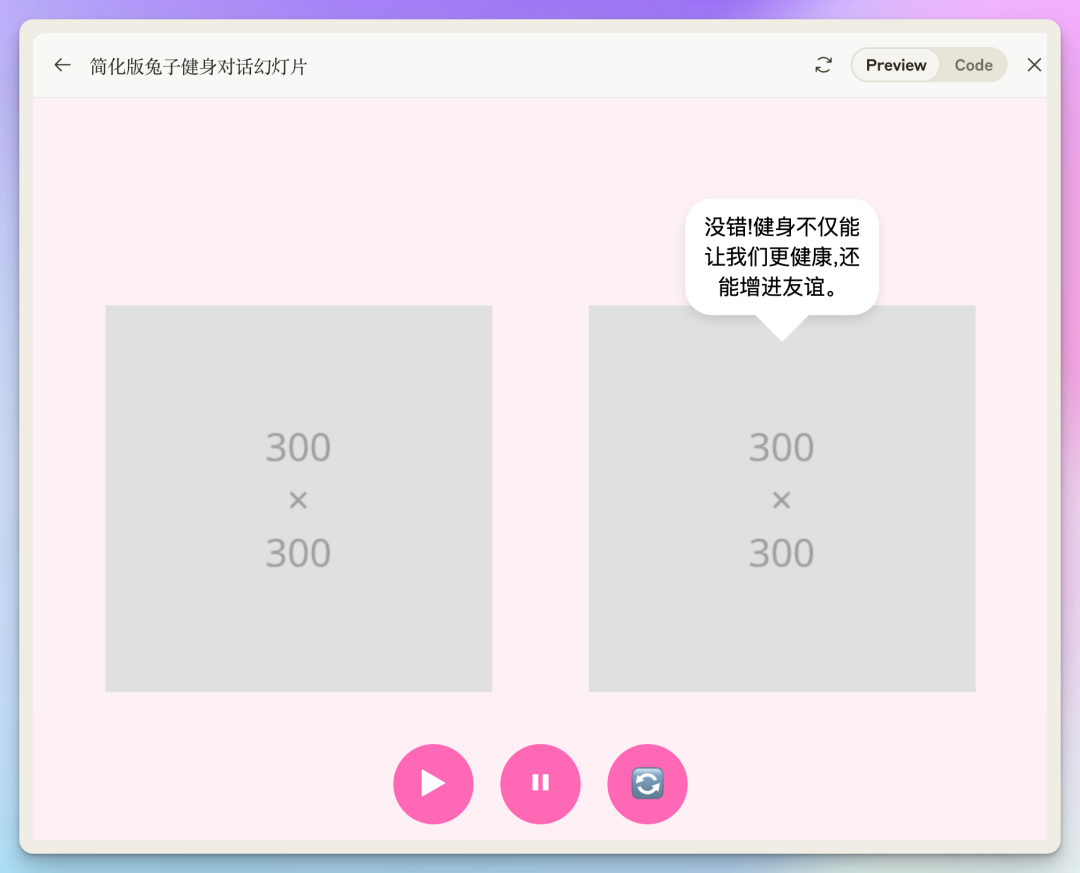The image size is (1080, 873).
Task: Switch to the Code tab
Action: 972,65
